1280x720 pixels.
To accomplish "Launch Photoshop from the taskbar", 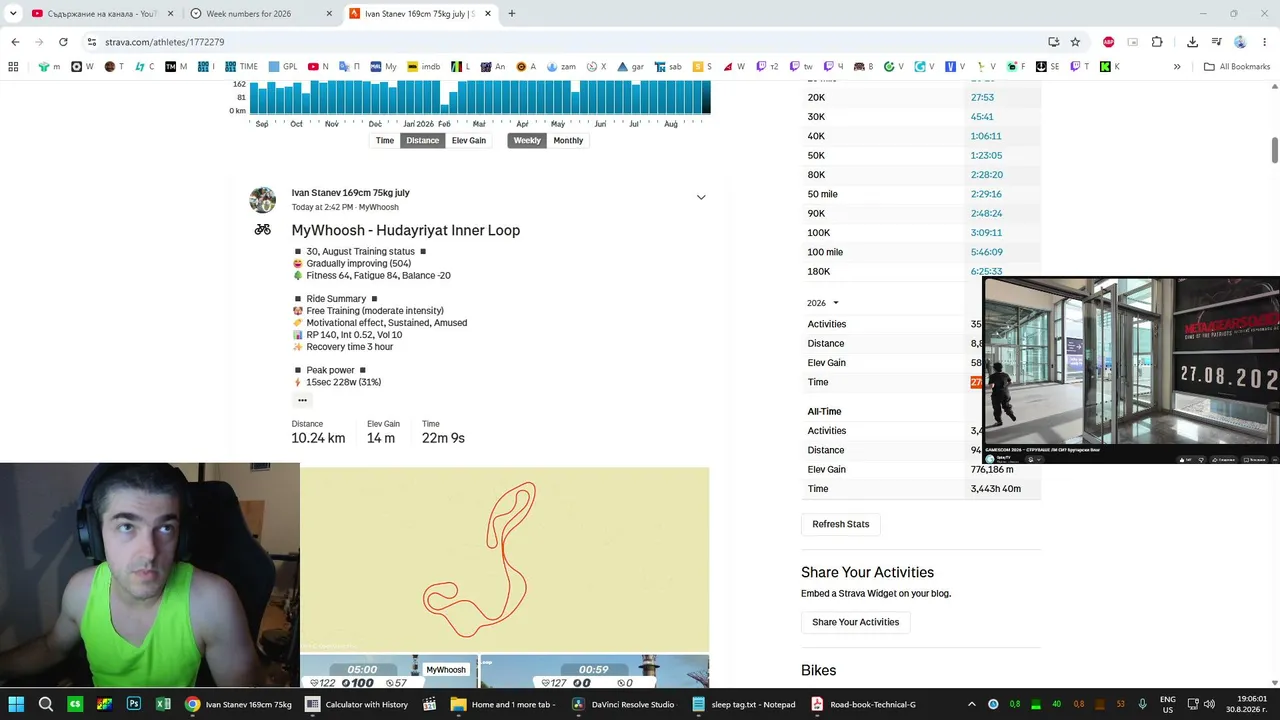I will pyautogui.click(x=134, y=704).
